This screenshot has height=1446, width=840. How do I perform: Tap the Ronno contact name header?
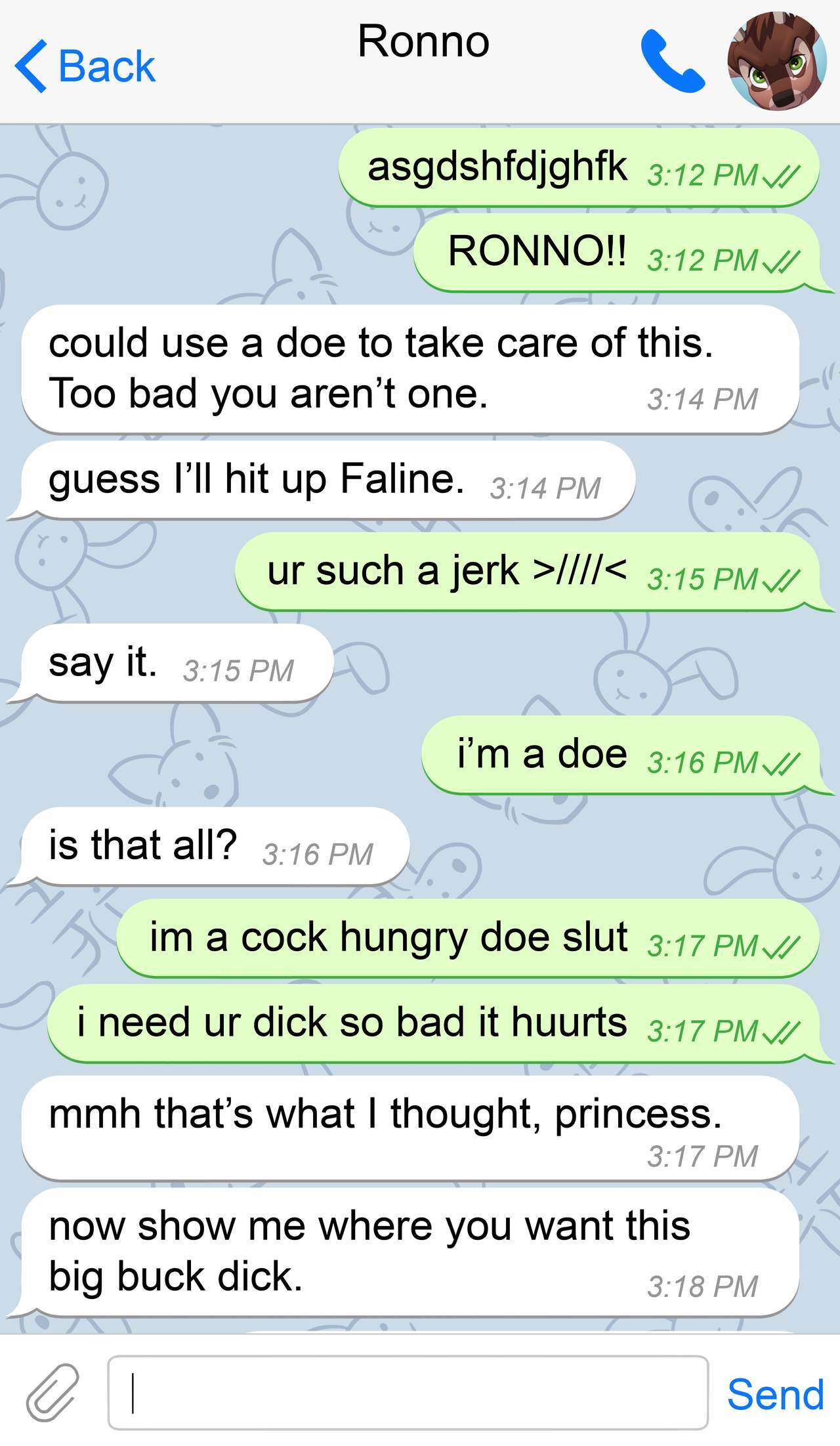pyautogui.click(x=423, y=41)
